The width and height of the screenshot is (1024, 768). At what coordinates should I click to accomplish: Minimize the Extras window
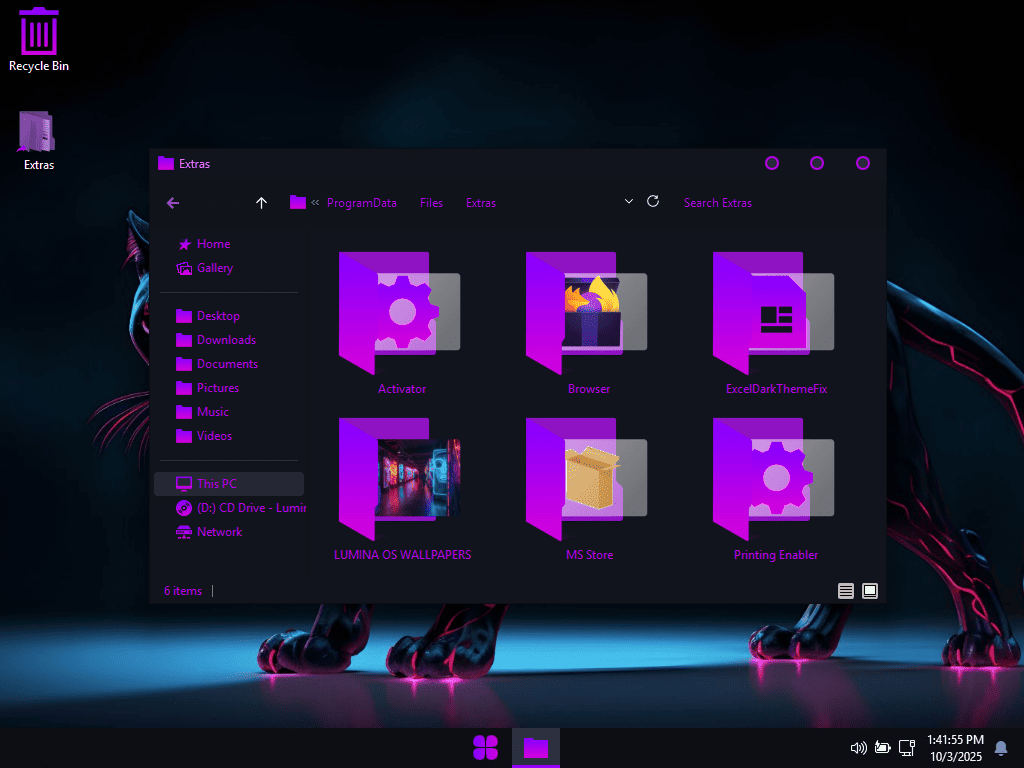[x=772, y=163]
